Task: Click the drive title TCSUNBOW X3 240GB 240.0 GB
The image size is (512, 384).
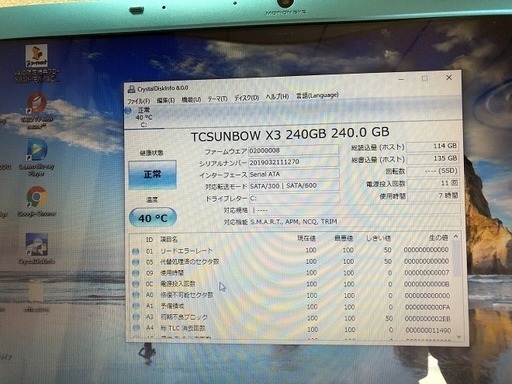Action: click(290, 134)
